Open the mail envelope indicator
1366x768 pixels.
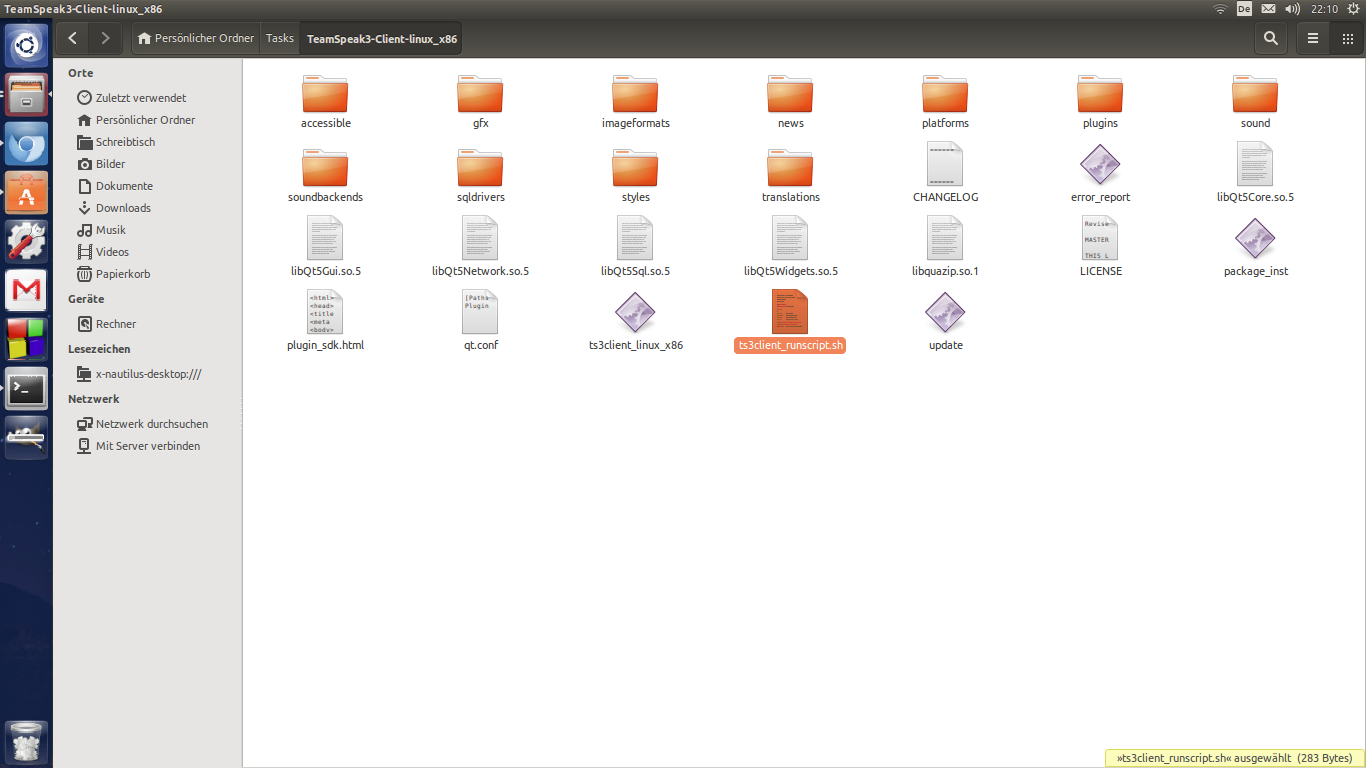tap(1268, 9)
